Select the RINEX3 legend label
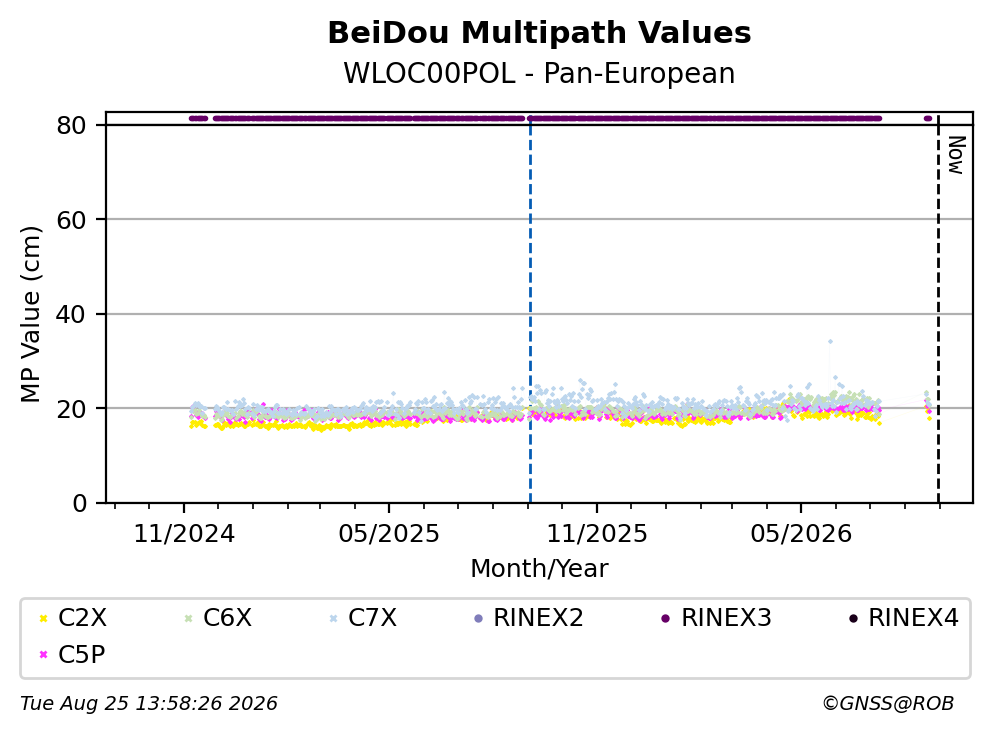This screenshot has height=734, width=993. click(x=726, y=618)
